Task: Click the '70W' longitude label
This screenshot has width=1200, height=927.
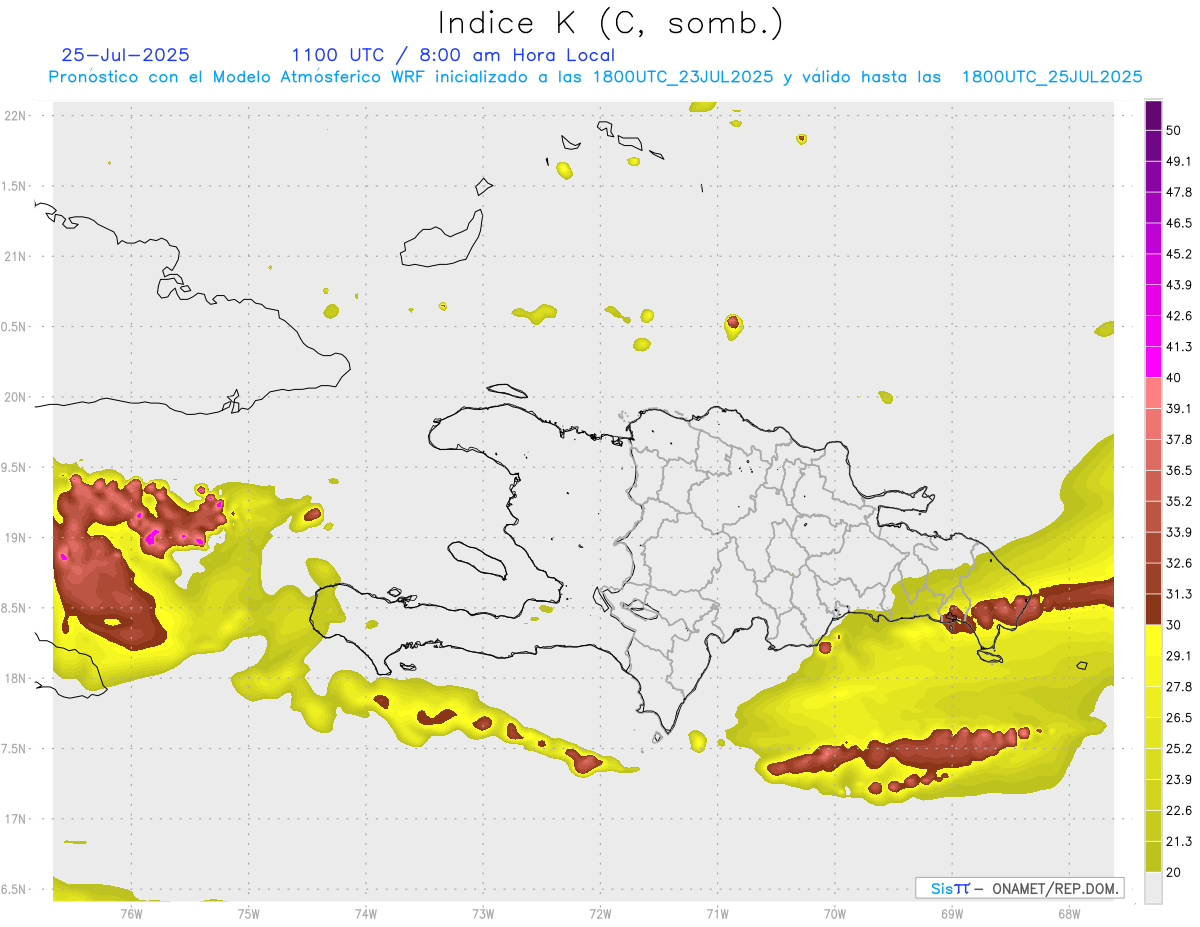Action: [835, 914]
